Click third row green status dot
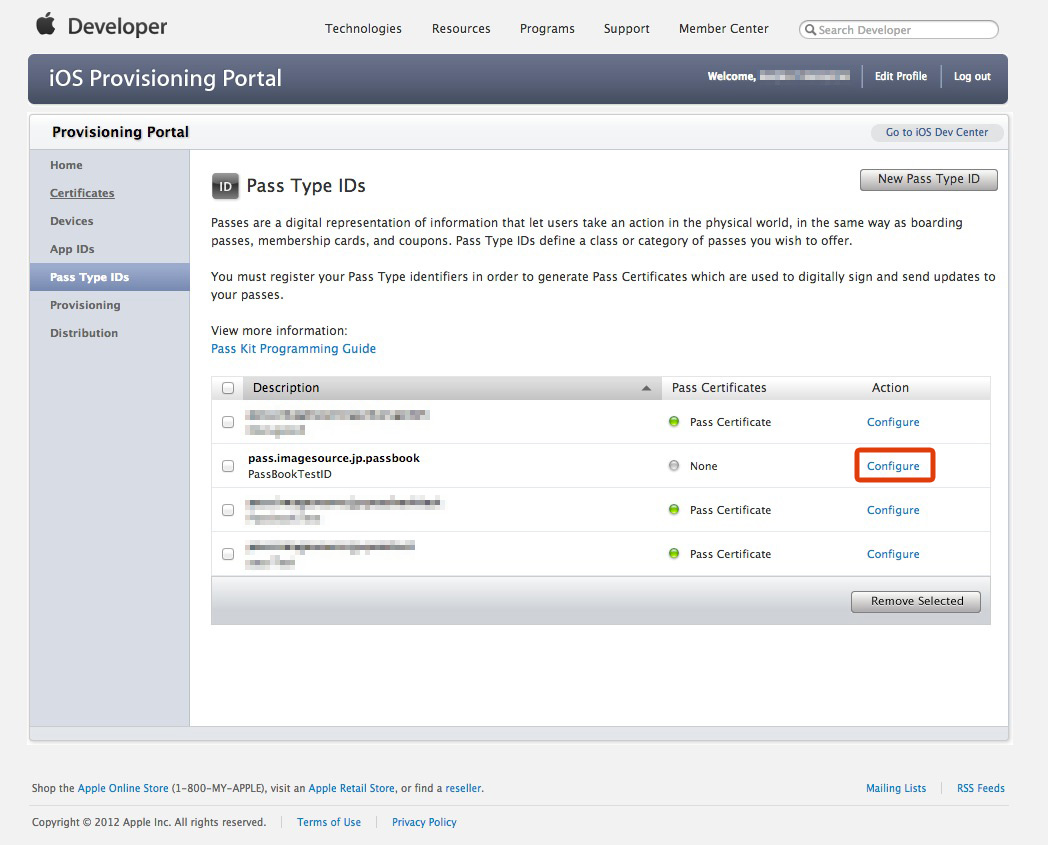 674,509
